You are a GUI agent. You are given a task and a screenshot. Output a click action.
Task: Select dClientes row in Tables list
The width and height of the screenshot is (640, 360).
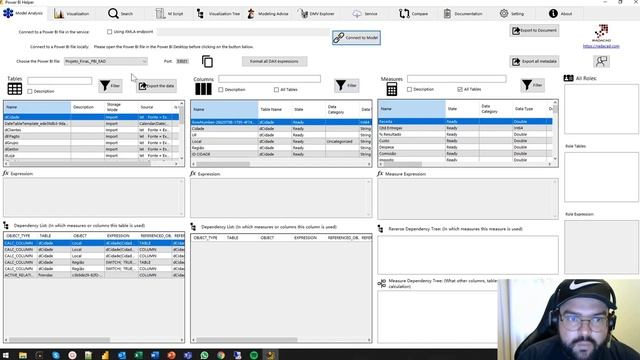[x=91, y=130]
